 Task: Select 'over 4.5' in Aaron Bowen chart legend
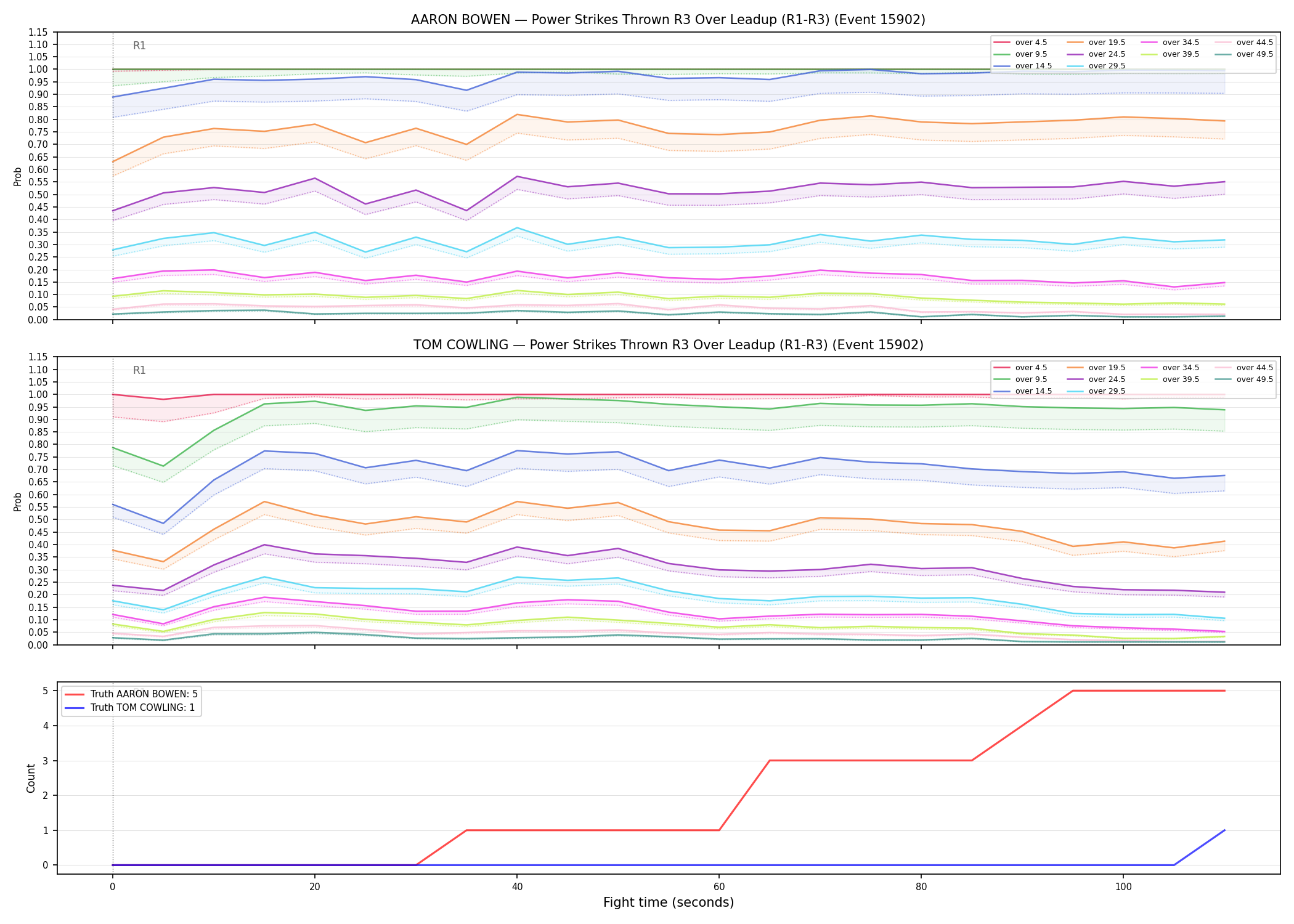click(x=1020, y=43)
